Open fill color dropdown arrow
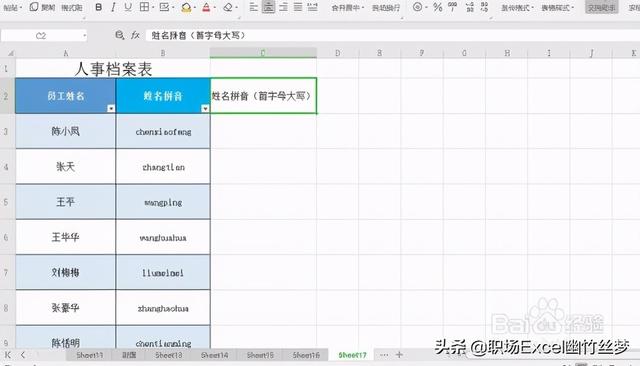Screen dimensions: 640x366 [x=195, y=7]
